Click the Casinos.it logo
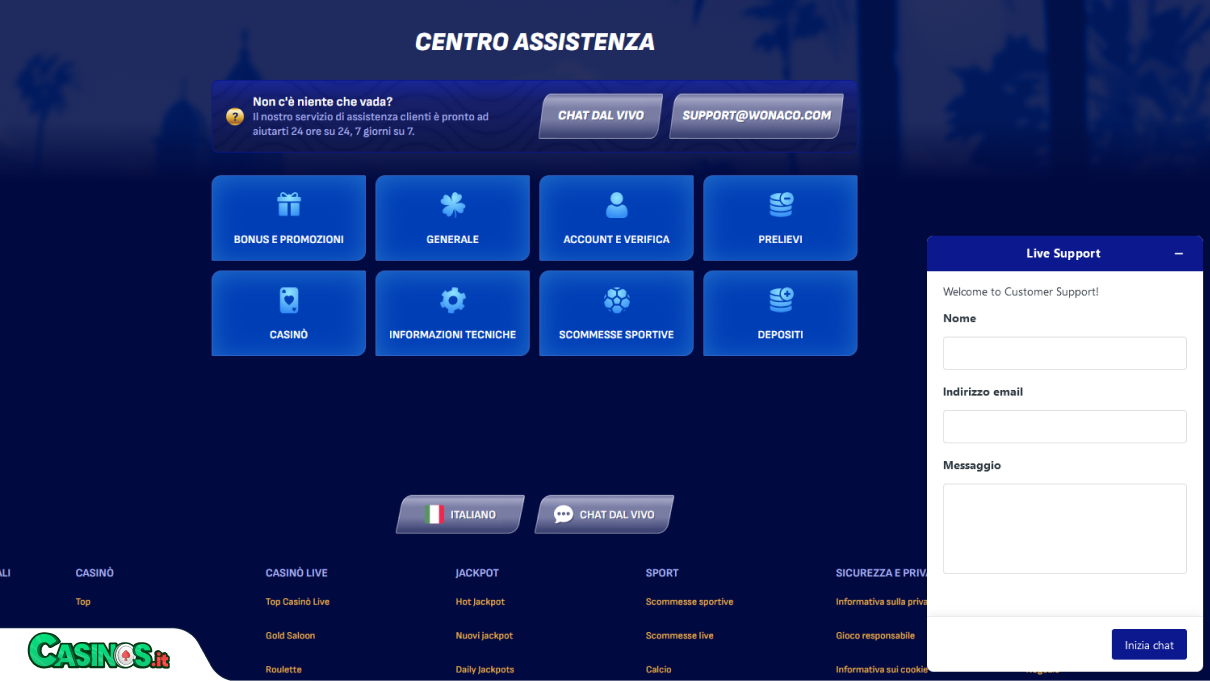Viewport: 1210px width, 681px height. (x=99, y=652)
